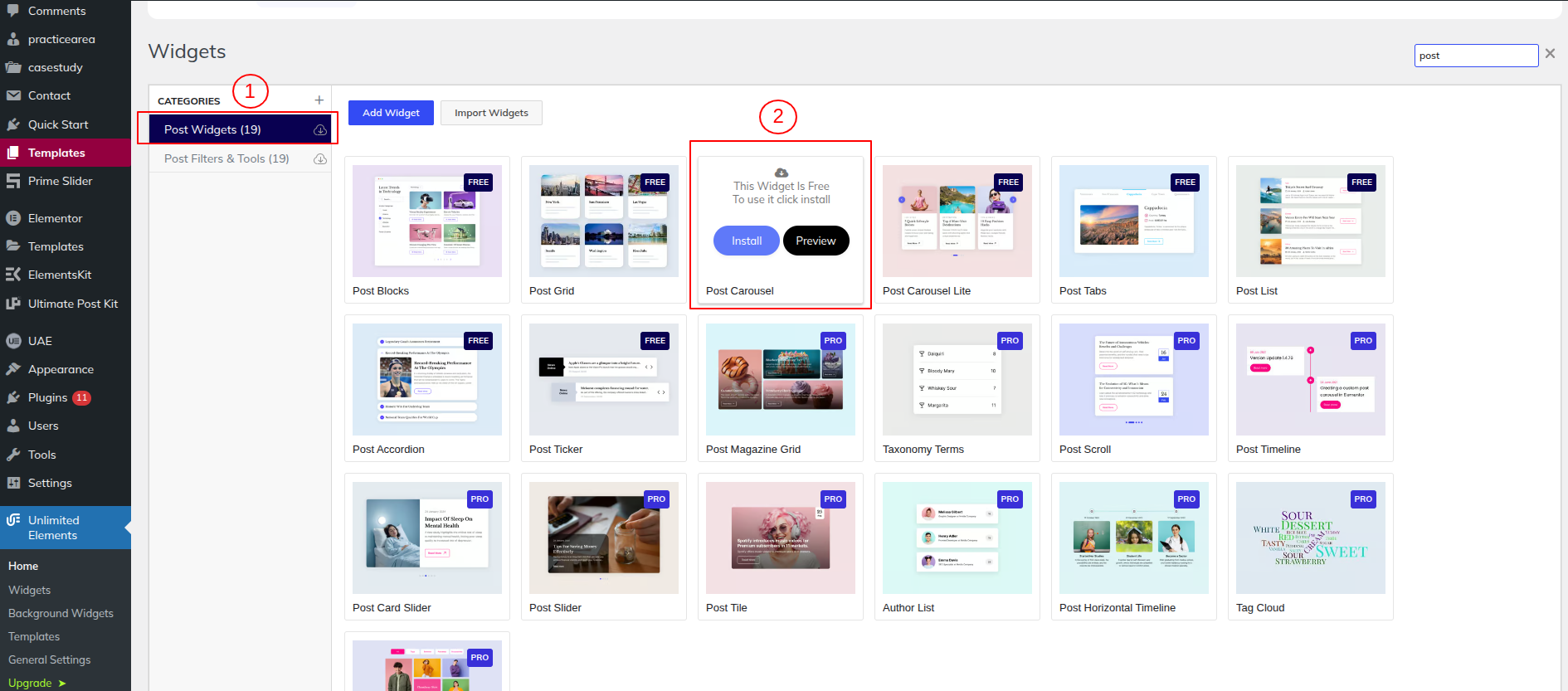The height and width of the screenshot is (691, 1568).
Task: Click the Ultimate Post Kit icon
Action: click(13, 304)
